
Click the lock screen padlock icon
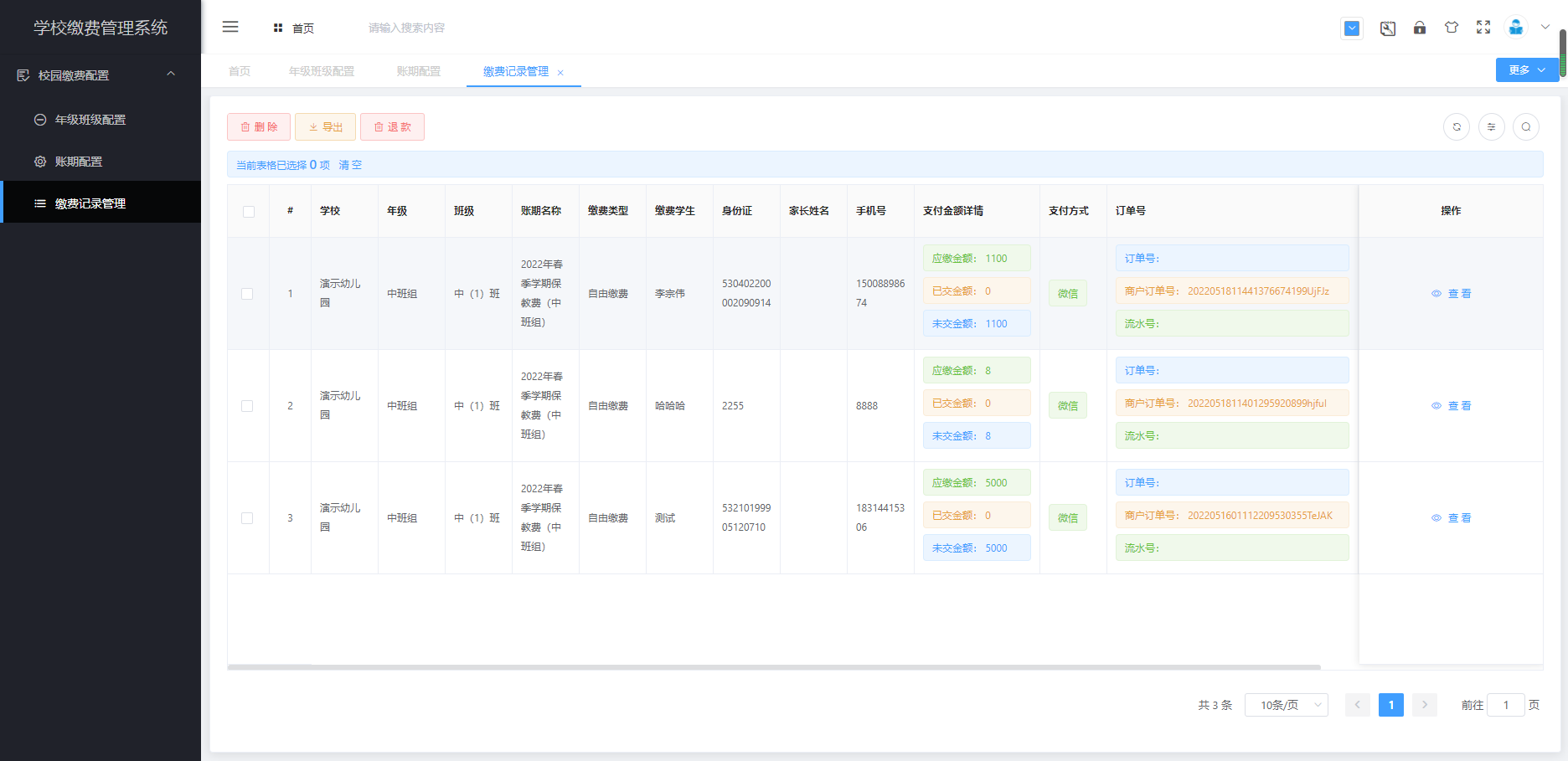click(1420, 28)
